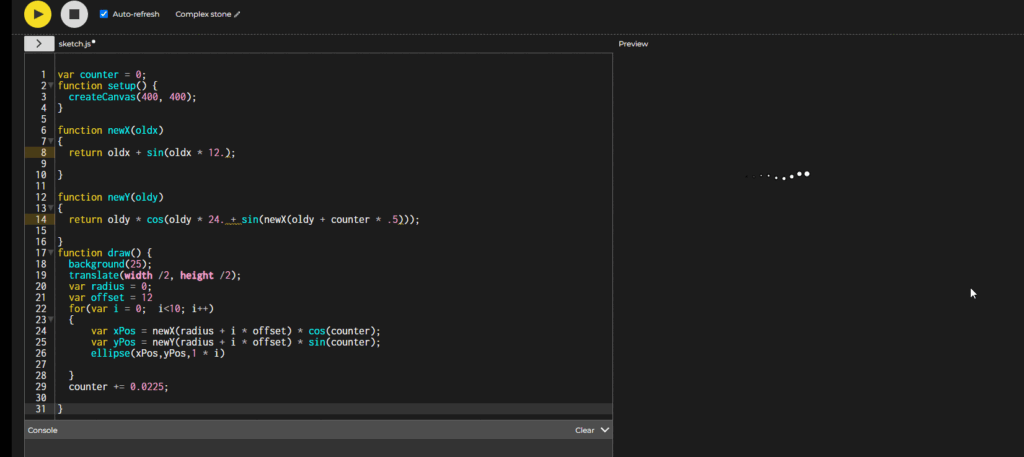Click the Console panel header label
This screenshot has width=1024, height=457.
click(x=42, y=430)
